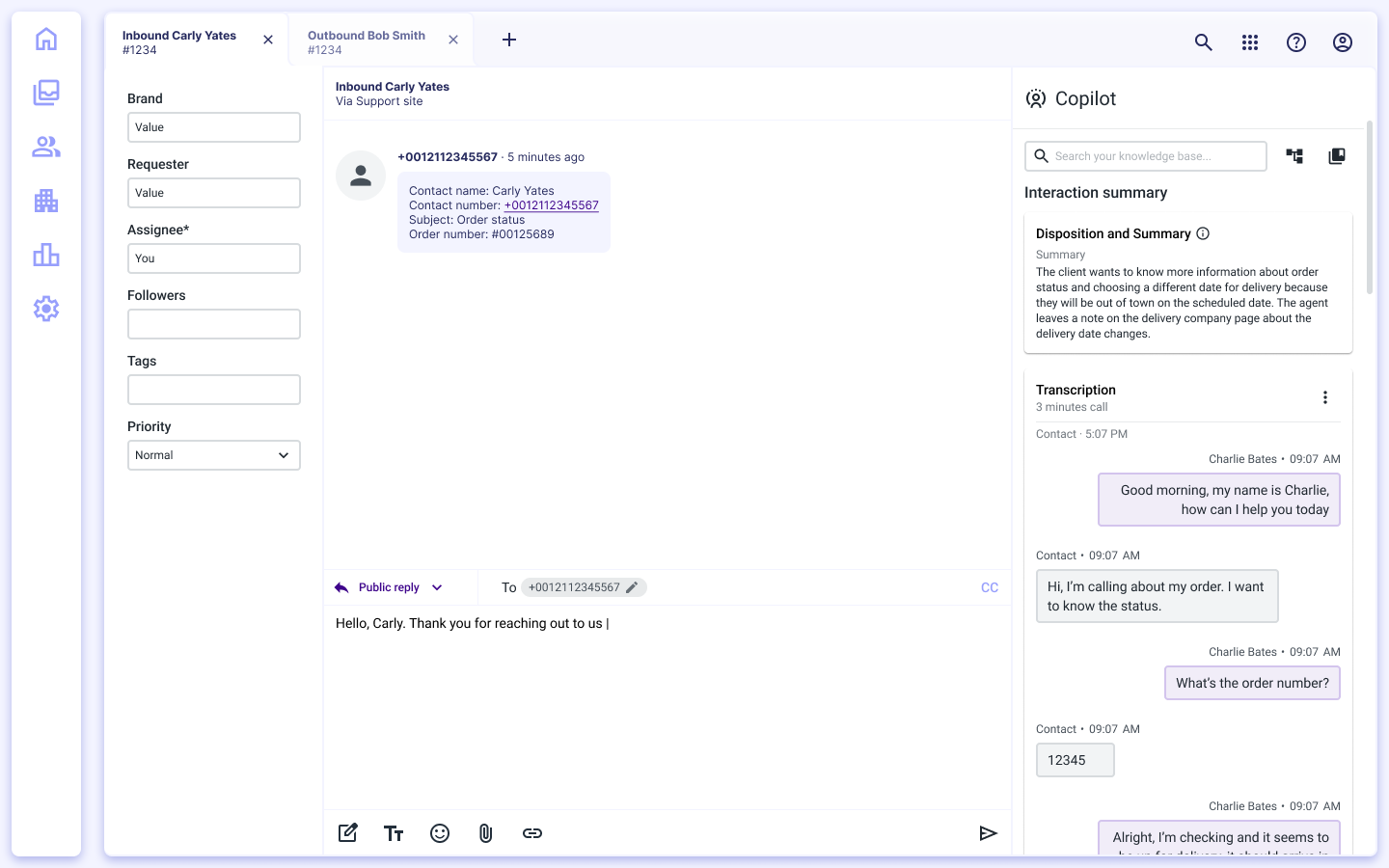Viewport: 1389px width, 868px height.
Task: Open the Customers icon in the sidebar
Action: pos(45,147)
